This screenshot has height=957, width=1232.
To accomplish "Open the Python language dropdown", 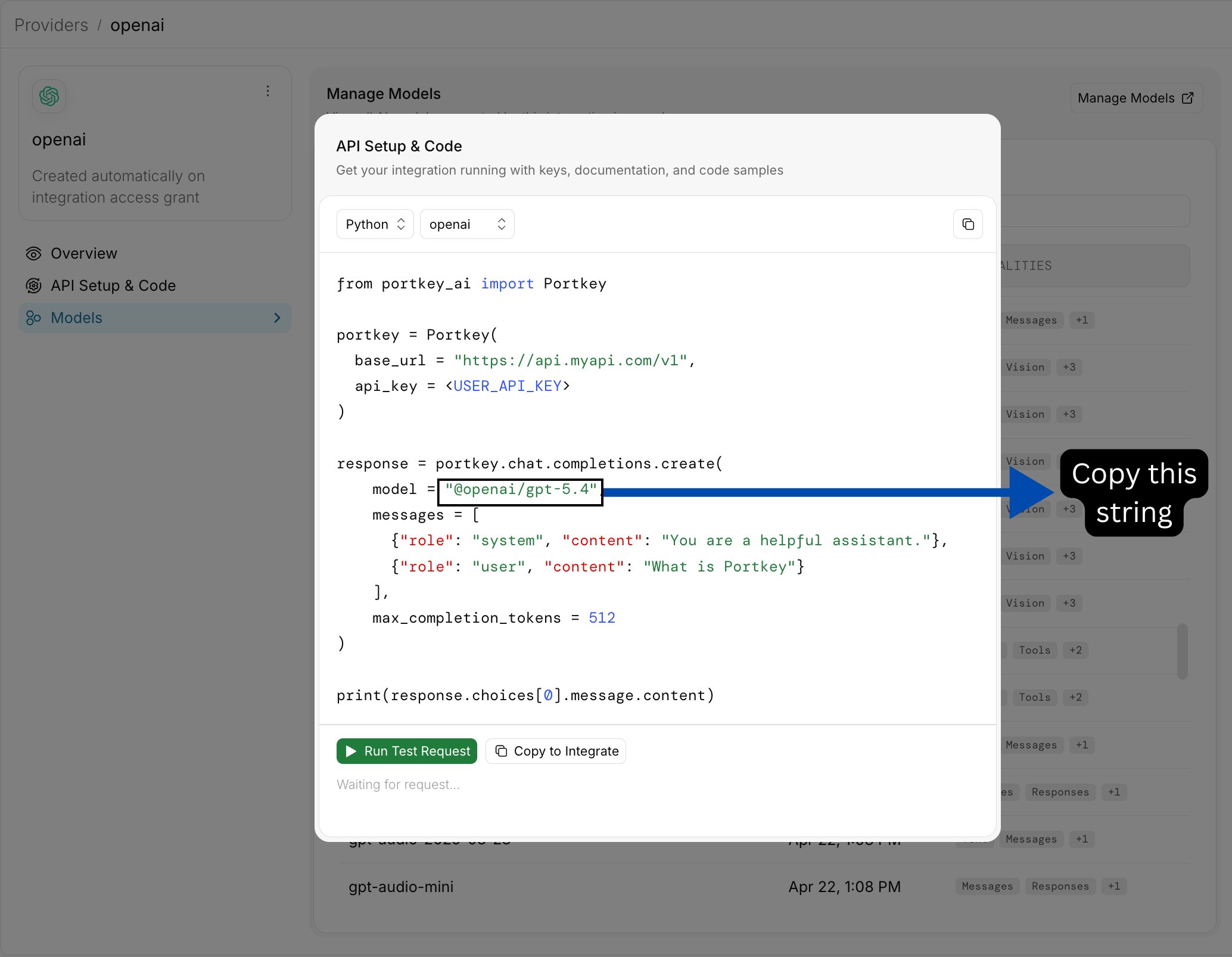I will coord(375,224).
